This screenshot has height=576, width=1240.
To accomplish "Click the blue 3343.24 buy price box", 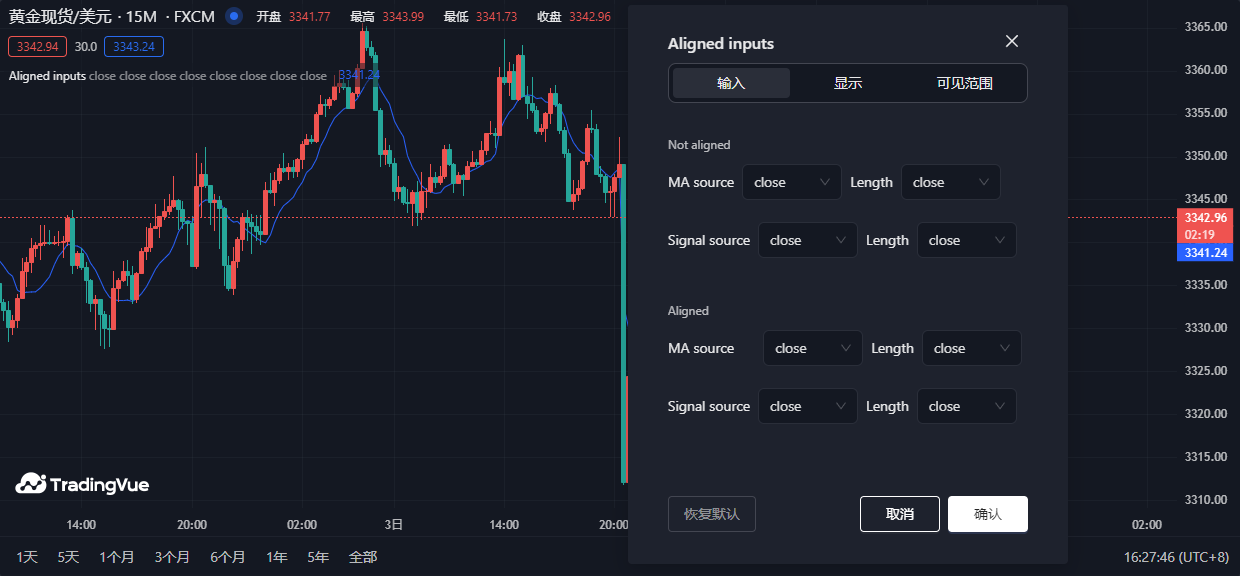I will [133, 46].
